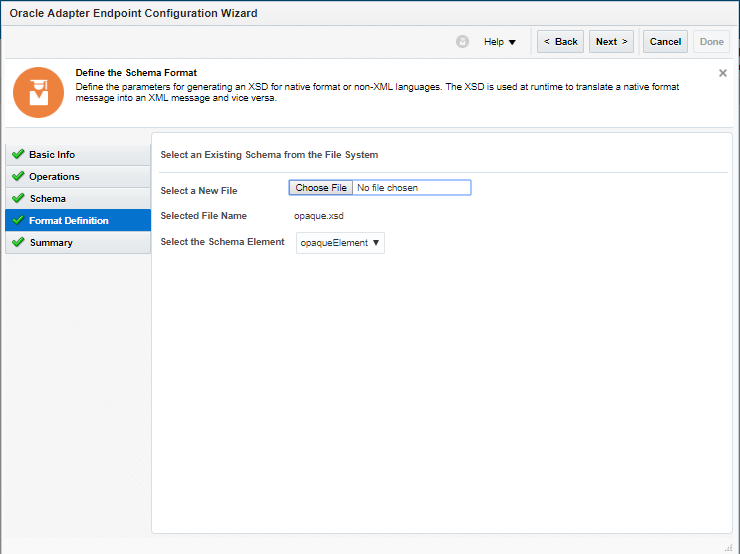740x554 pixels.
Task: Click the "No file chosen" file field
Action: point(410,188)
